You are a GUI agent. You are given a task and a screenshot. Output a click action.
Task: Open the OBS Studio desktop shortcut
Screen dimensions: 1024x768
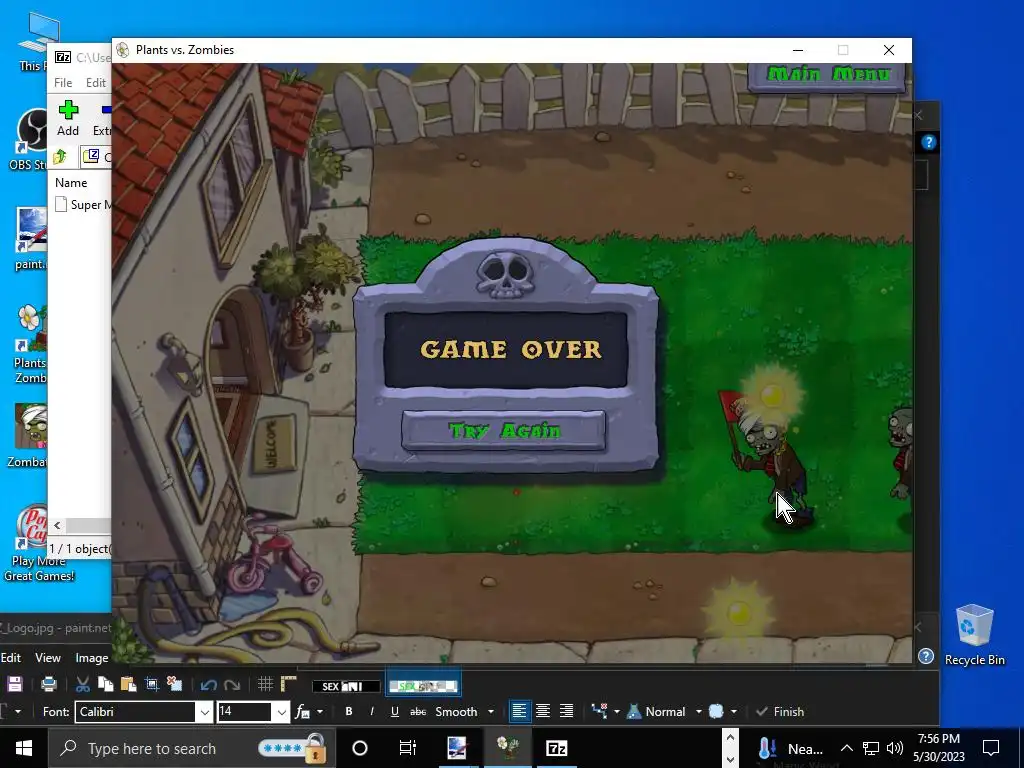[29, 140]
